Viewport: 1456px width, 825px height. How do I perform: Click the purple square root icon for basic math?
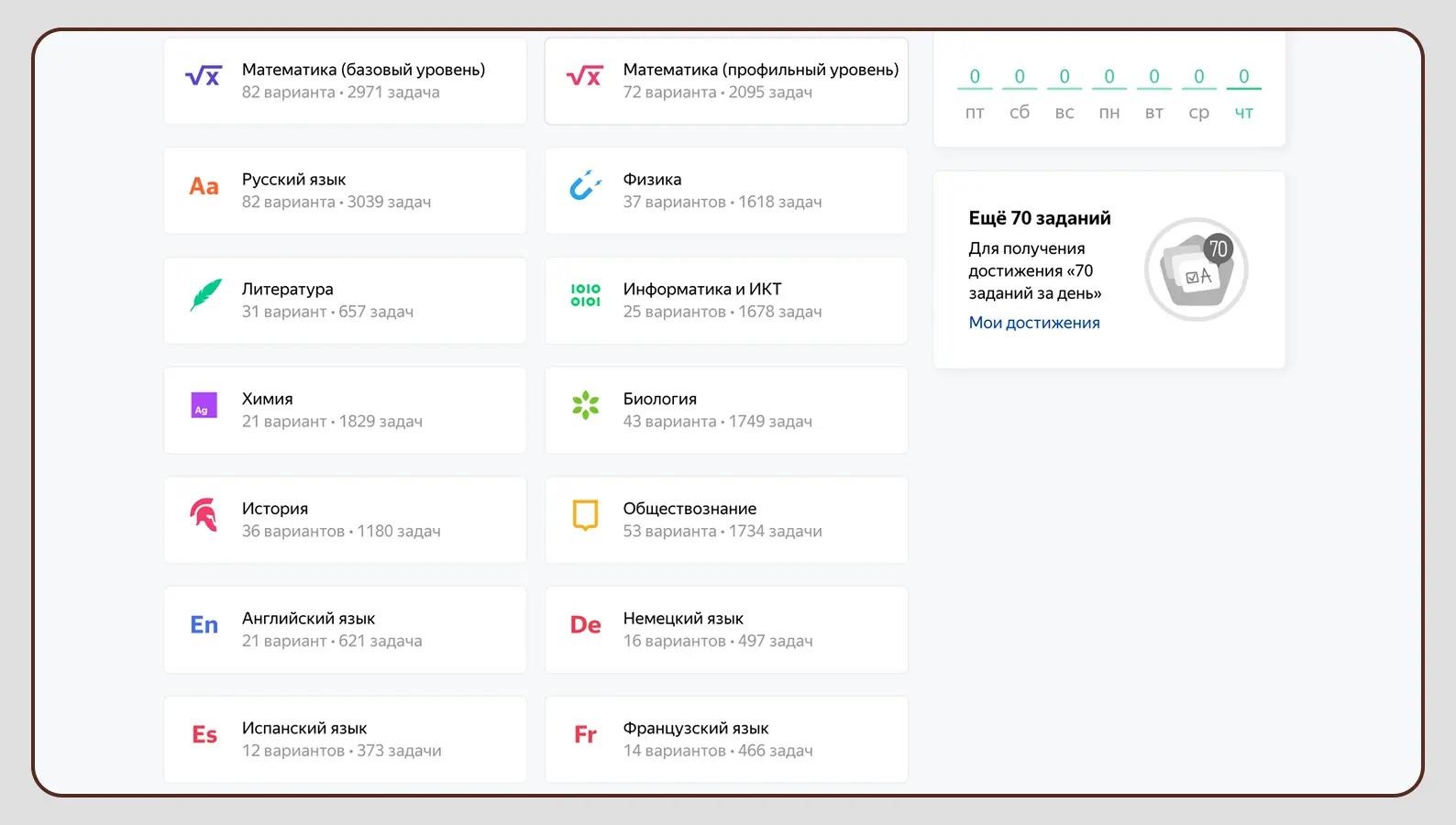coord(204,77)
